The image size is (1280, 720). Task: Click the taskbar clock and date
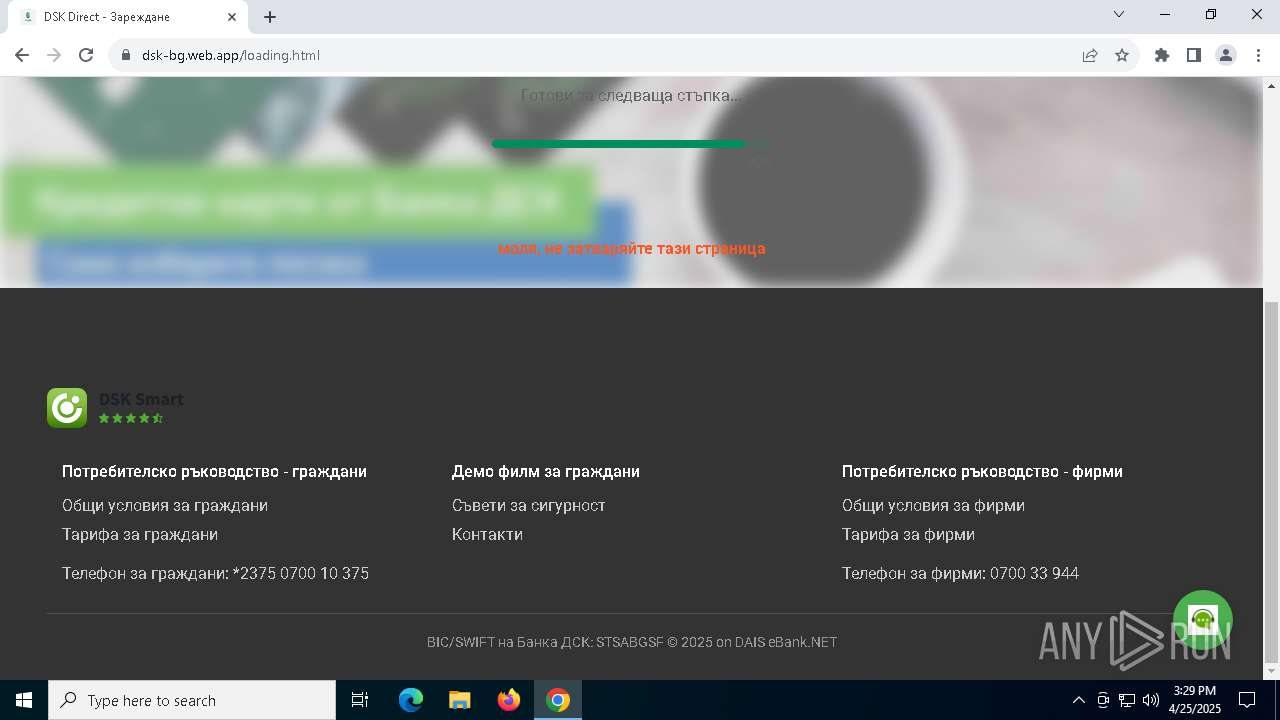(x=1195, y=700)
